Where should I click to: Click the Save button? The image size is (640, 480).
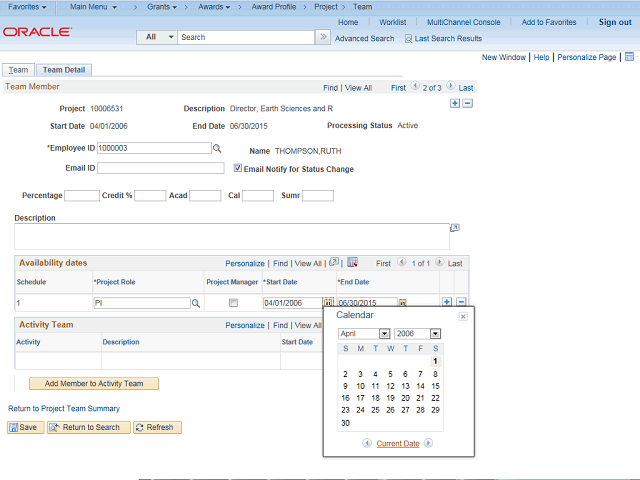pyautogui.click(x=25, y=427)
